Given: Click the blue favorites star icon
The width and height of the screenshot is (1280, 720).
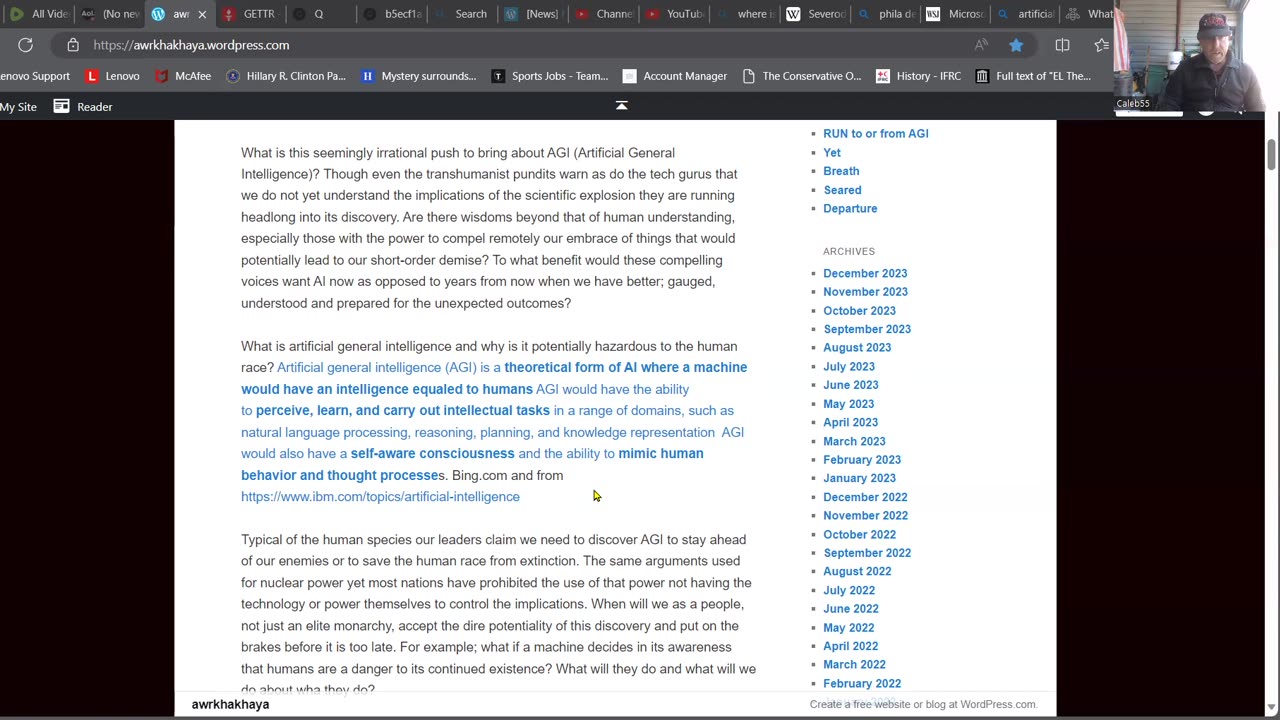Looking at the screenshot, I should click(1016, 45).
